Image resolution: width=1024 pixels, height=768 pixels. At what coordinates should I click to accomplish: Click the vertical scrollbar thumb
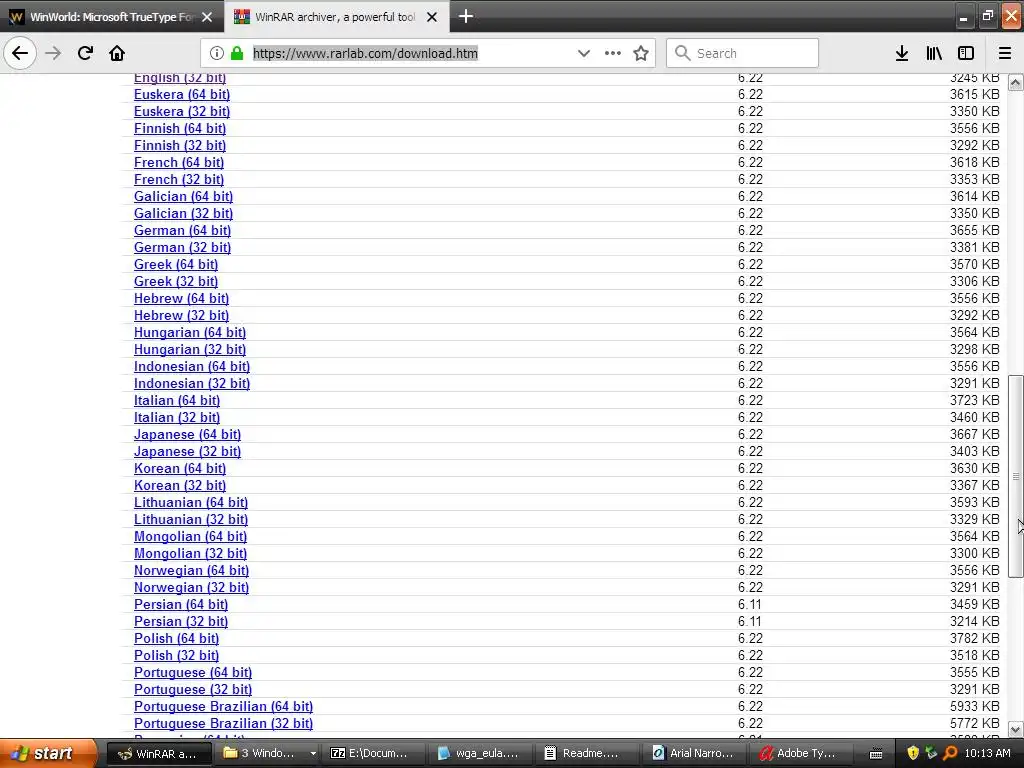[1016, 476]
